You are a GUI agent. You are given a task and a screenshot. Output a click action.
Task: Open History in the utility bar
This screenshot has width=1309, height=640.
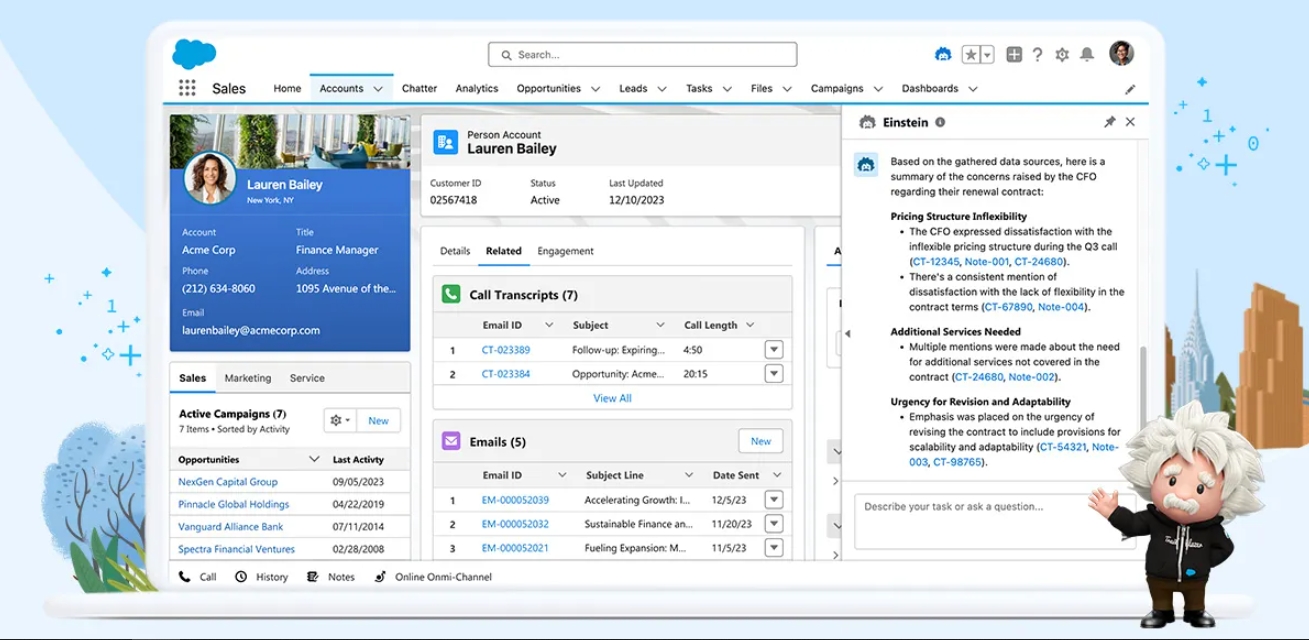click(261, 577)
